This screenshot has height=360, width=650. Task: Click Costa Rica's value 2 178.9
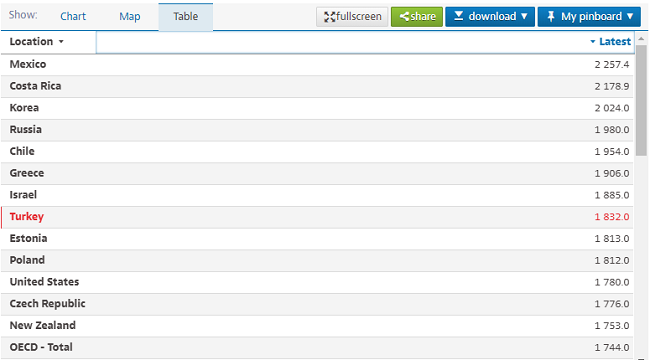[x=611, y=86]
